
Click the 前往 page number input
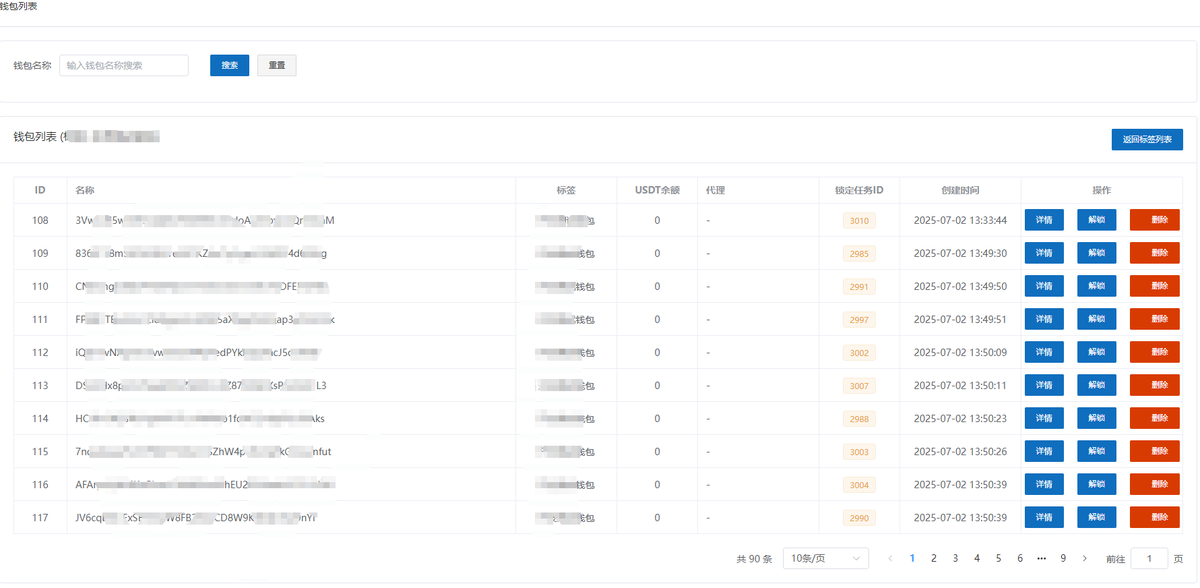click(1149, 558)
